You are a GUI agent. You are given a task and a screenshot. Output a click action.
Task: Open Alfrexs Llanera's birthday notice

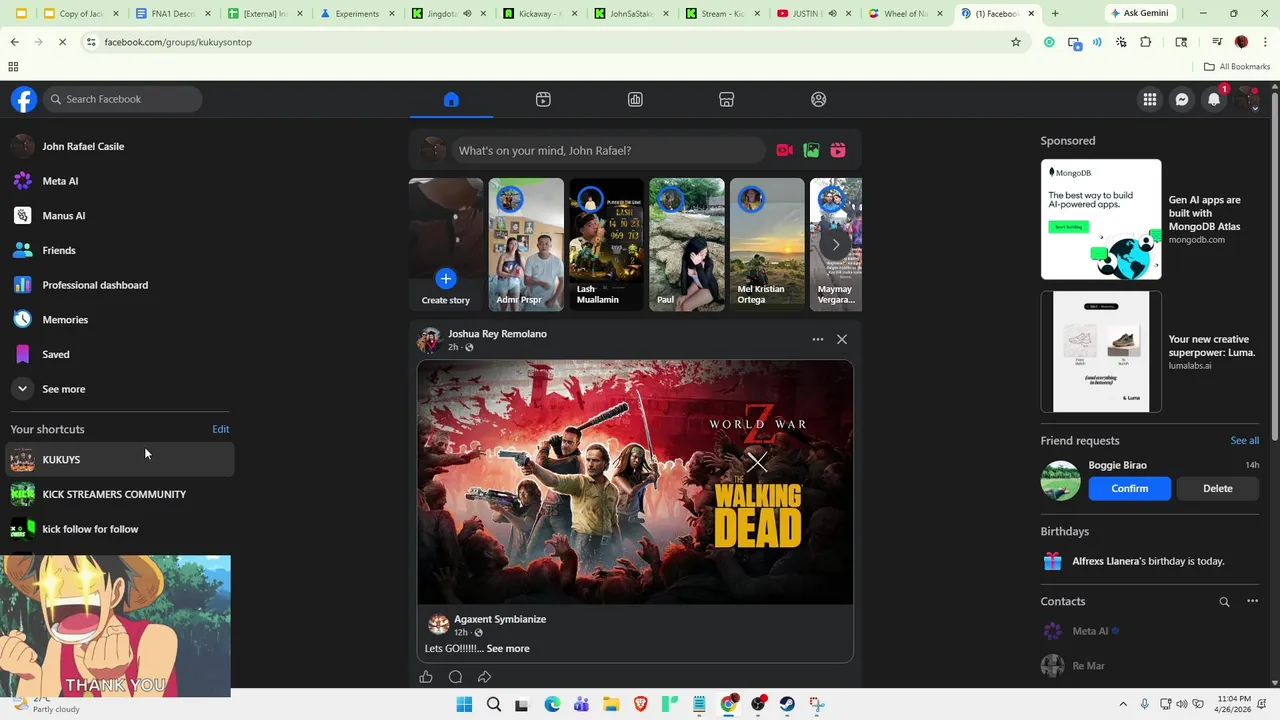(x=1150, y=561)
